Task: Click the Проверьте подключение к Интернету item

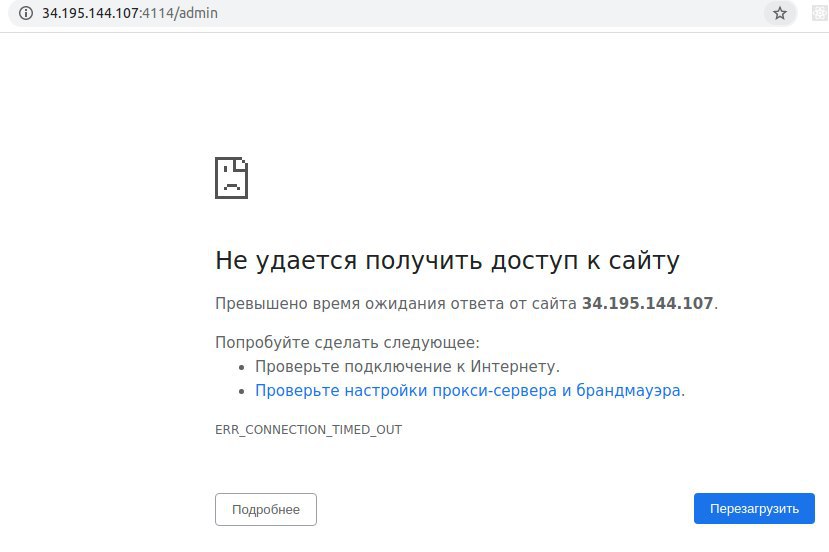Action: coord(407,366)
